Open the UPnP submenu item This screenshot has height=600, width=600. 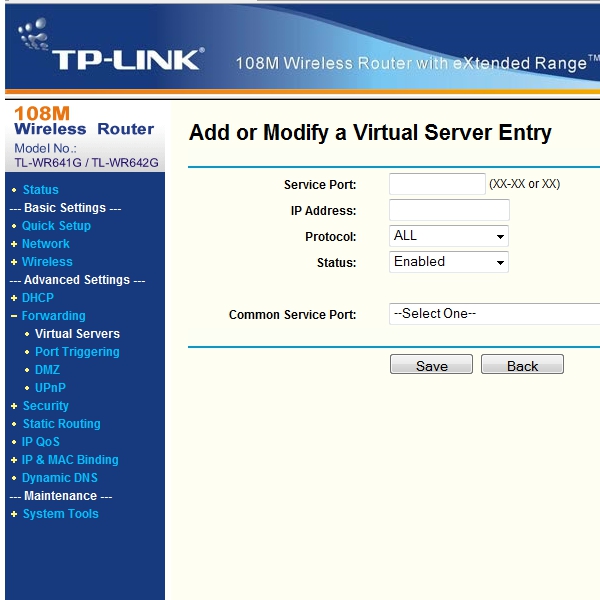click(x=50, y=388)
